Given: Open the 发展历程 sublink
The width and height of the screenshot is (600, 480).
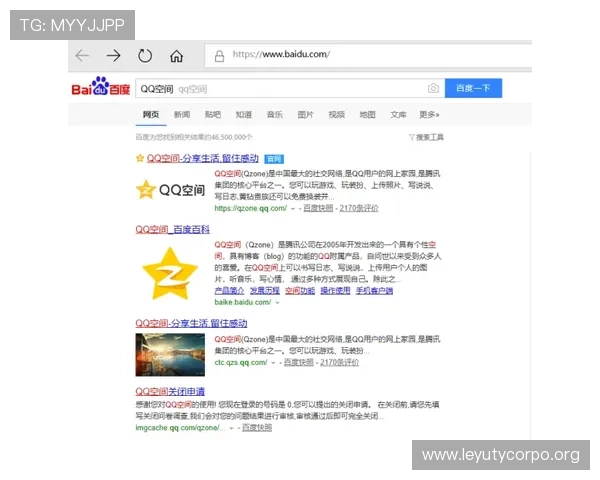Looking at the screenshot, I should (x=264, y=291).
